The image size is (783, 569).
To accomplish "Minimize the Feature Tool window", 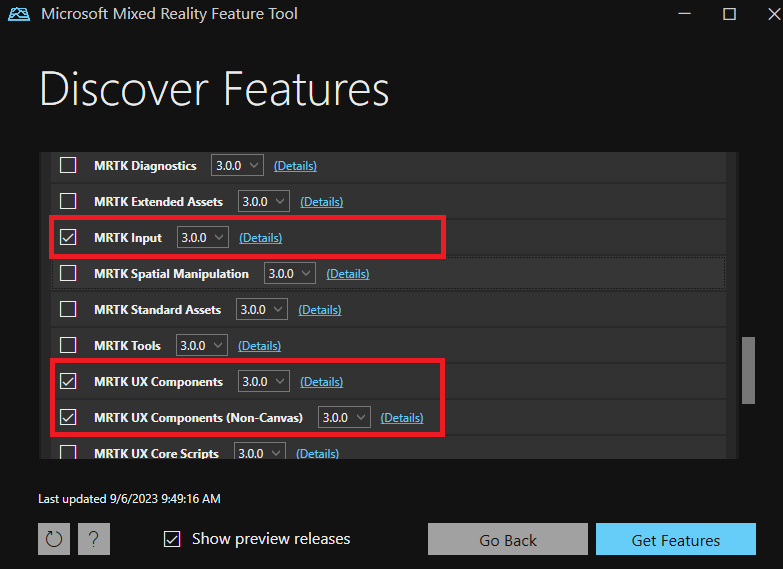I will coord(685,14).
